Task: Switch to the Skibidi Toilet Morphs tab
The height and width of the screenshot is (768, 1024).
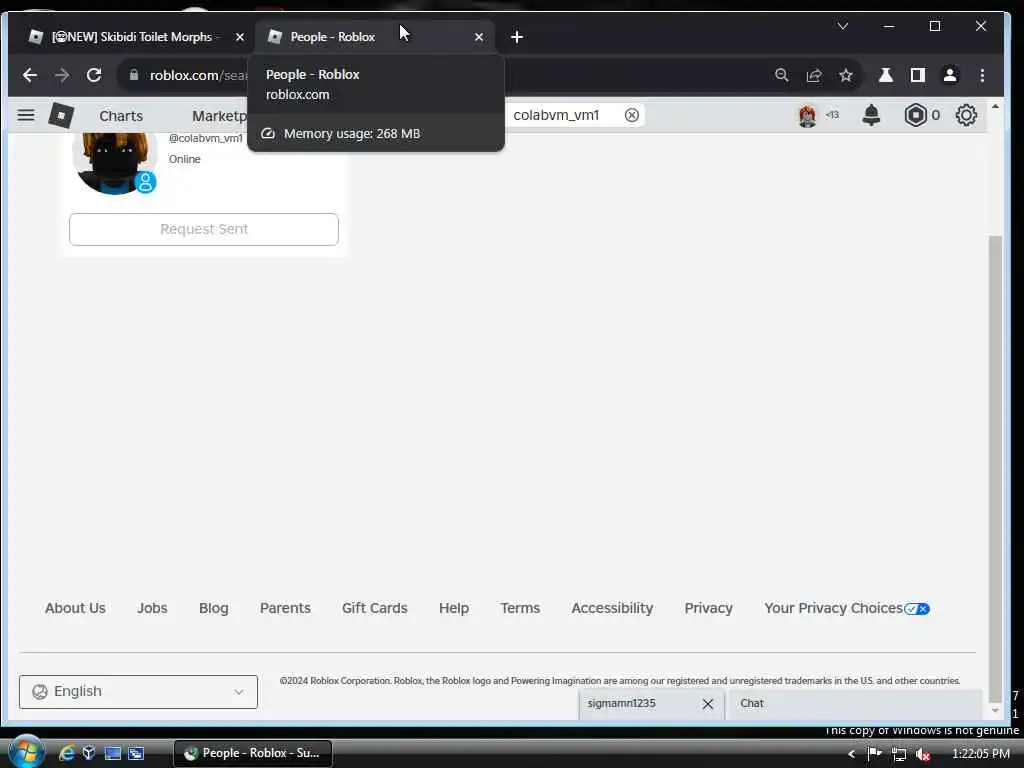Action: 133,37
